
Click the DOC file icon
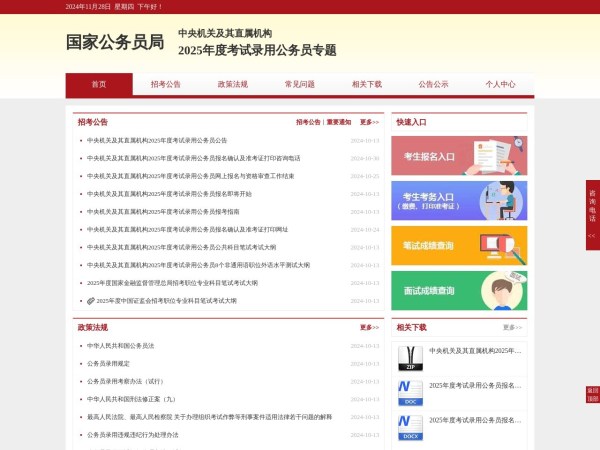tap(410, 390)
